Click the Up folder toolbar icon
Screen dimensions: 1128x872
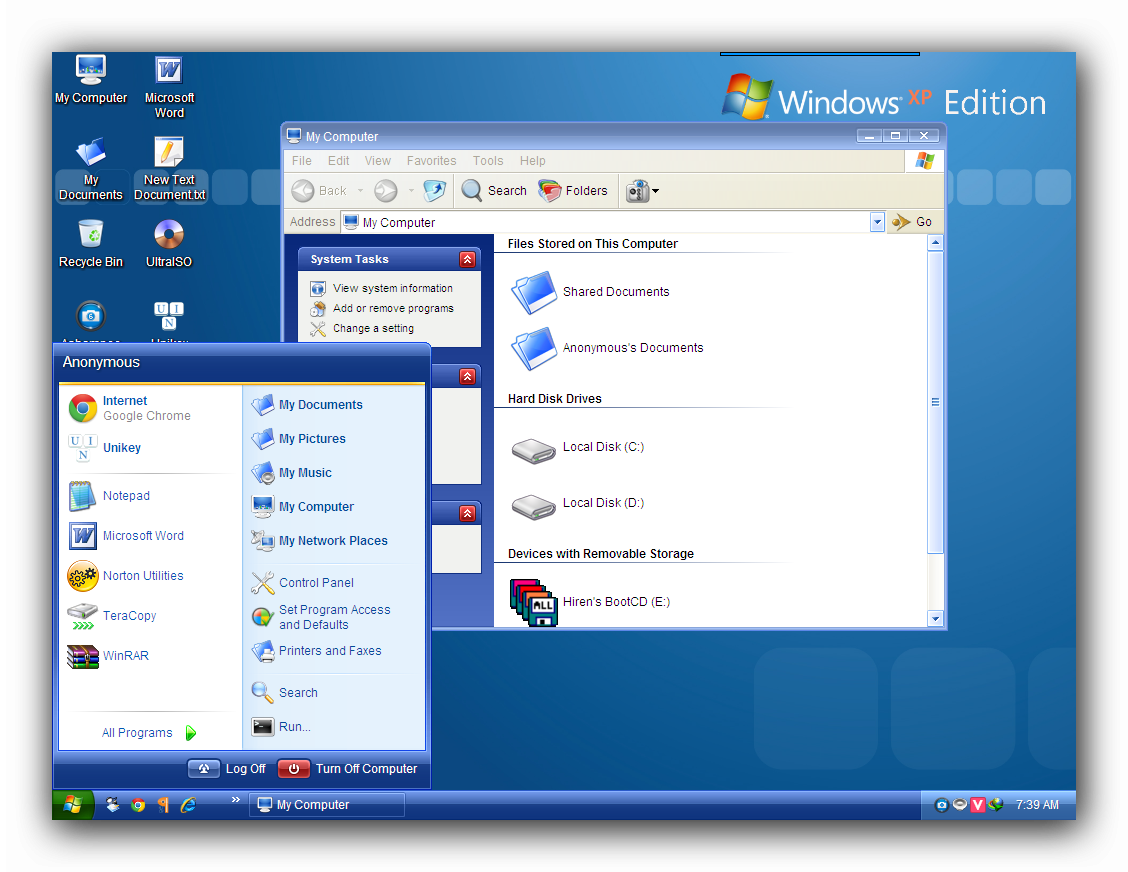435,191
